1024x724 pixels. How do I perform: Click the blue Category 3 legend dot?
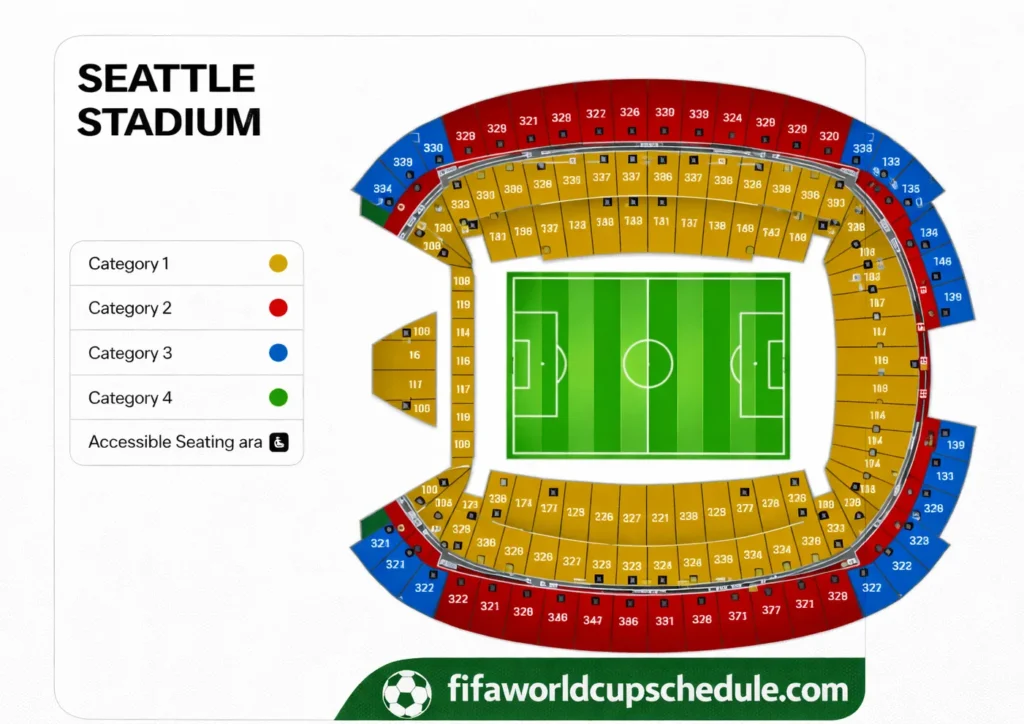point(278,353)
